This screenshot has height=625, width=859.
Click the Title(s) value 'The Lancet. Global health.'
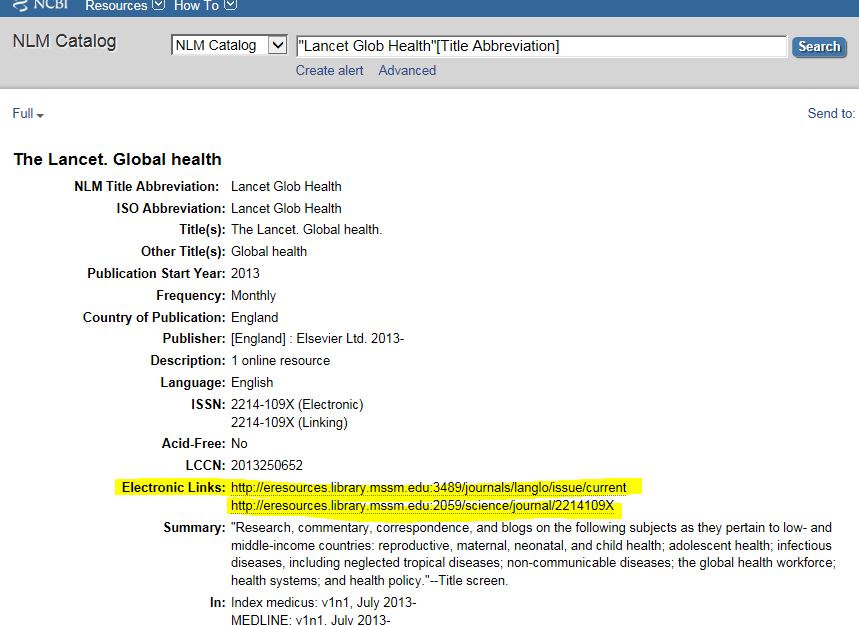click(306, 230)
